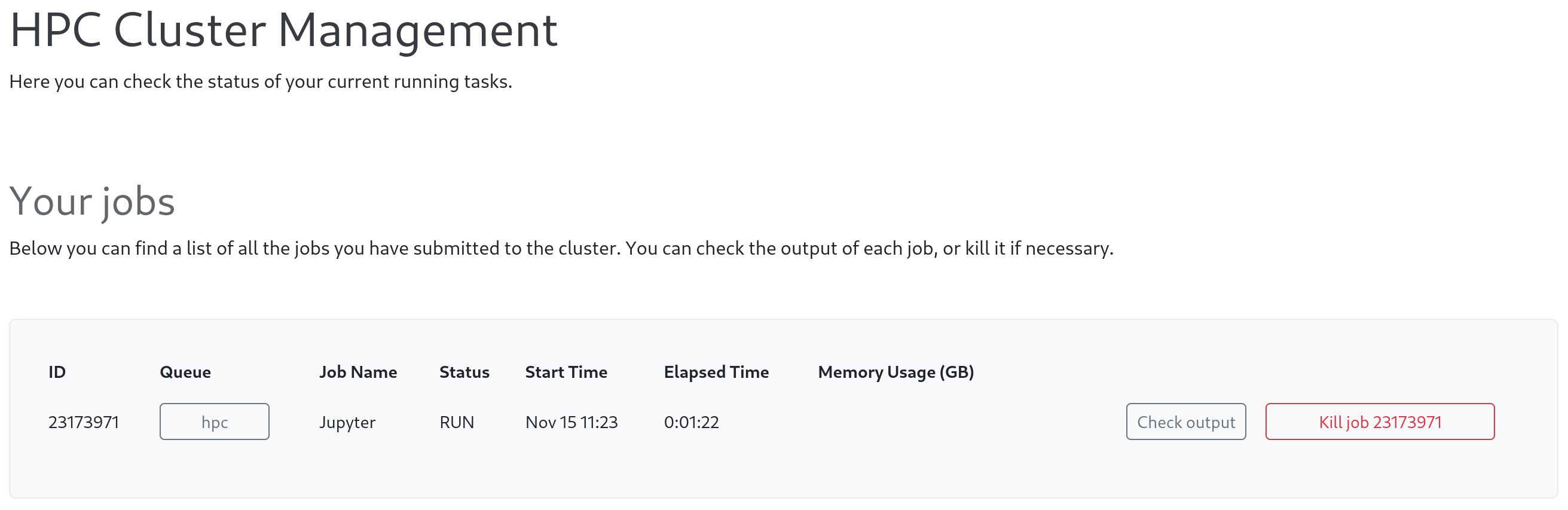Click the Status column header

click(x=464, y=372)
